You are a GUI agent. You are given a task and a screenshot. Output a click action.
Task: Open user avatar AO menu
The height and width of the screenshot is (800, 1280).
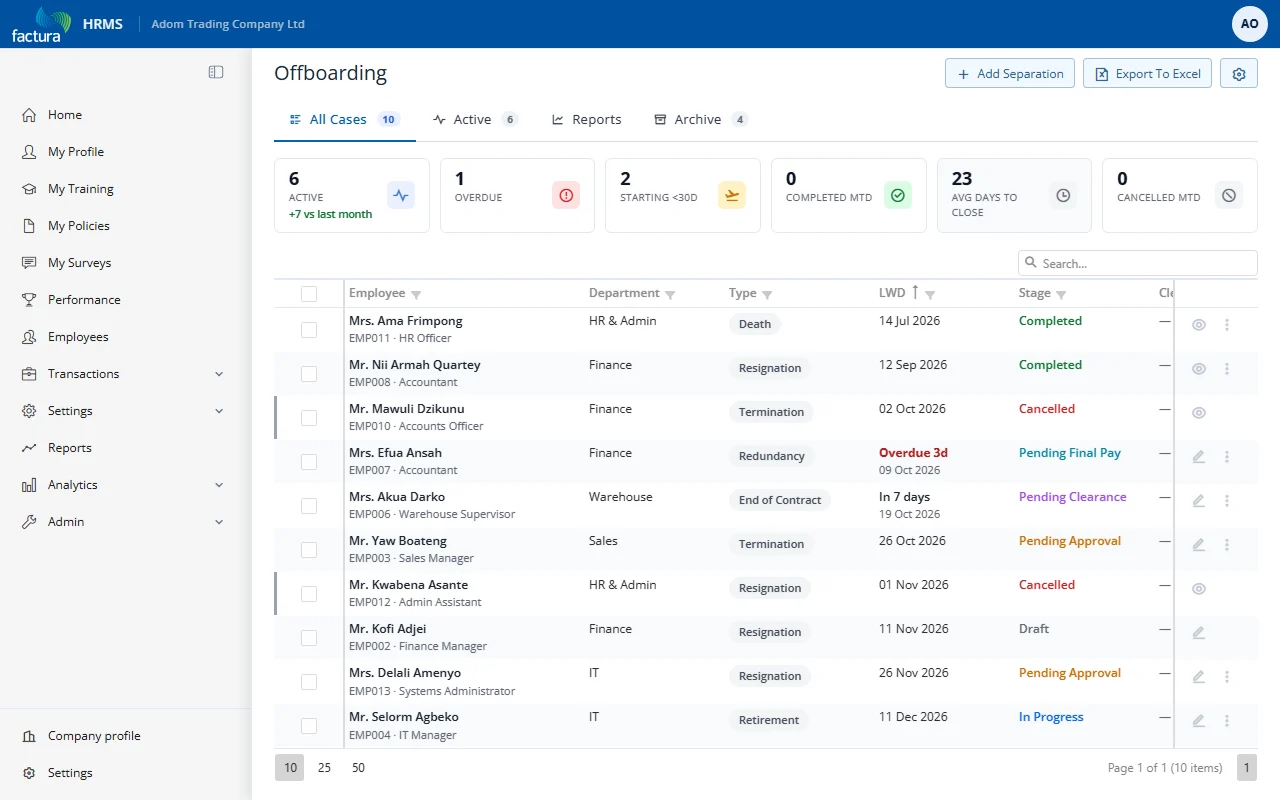pos(1250,24)
